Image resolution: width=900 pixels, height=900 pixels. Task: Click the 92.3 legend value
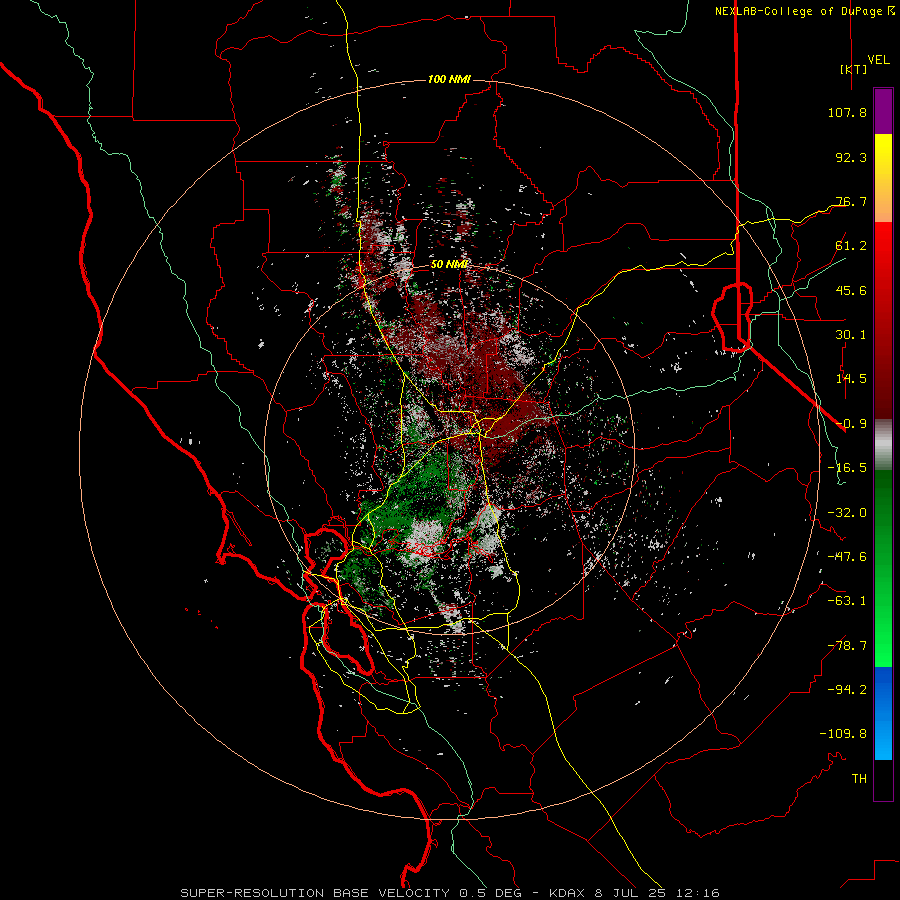coord(851,157)
